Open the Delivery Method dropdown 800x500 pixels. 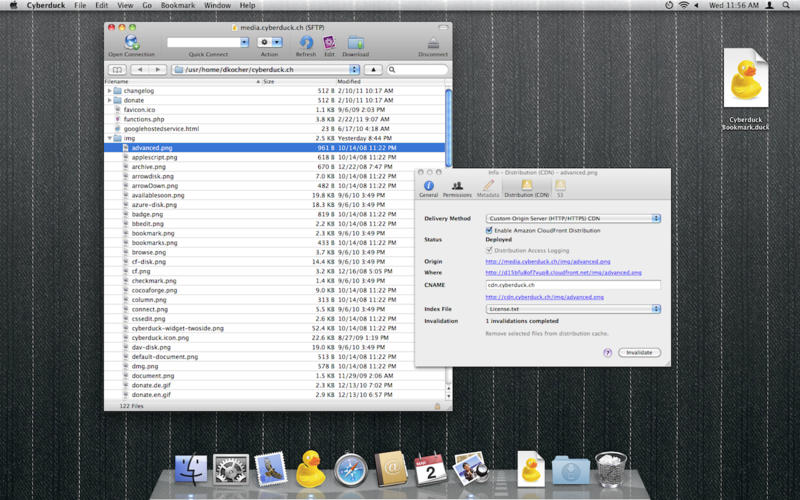[x=573, y=218]
